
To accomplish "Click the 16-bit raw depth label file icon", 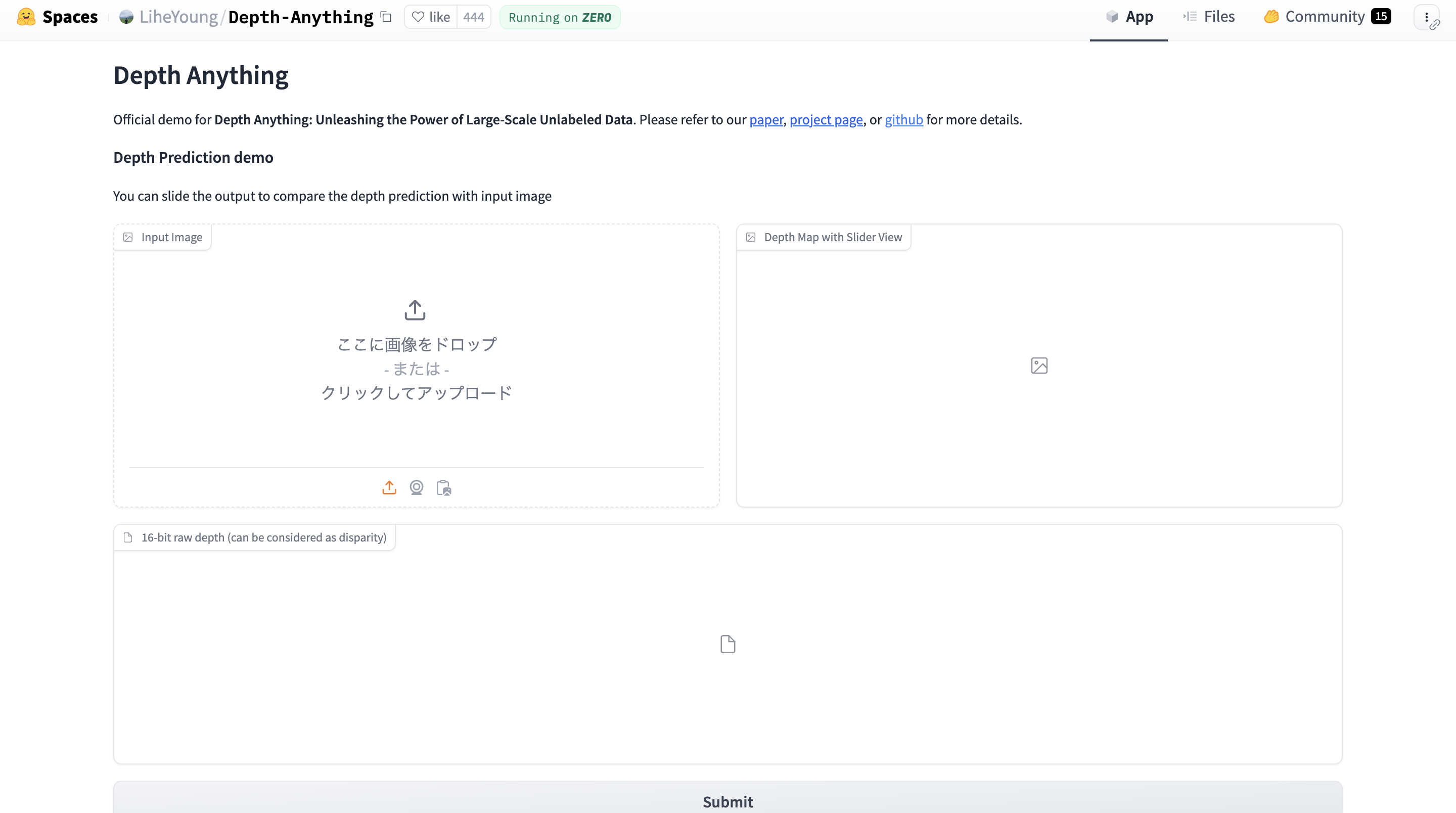I will click(x=128, y=537).
